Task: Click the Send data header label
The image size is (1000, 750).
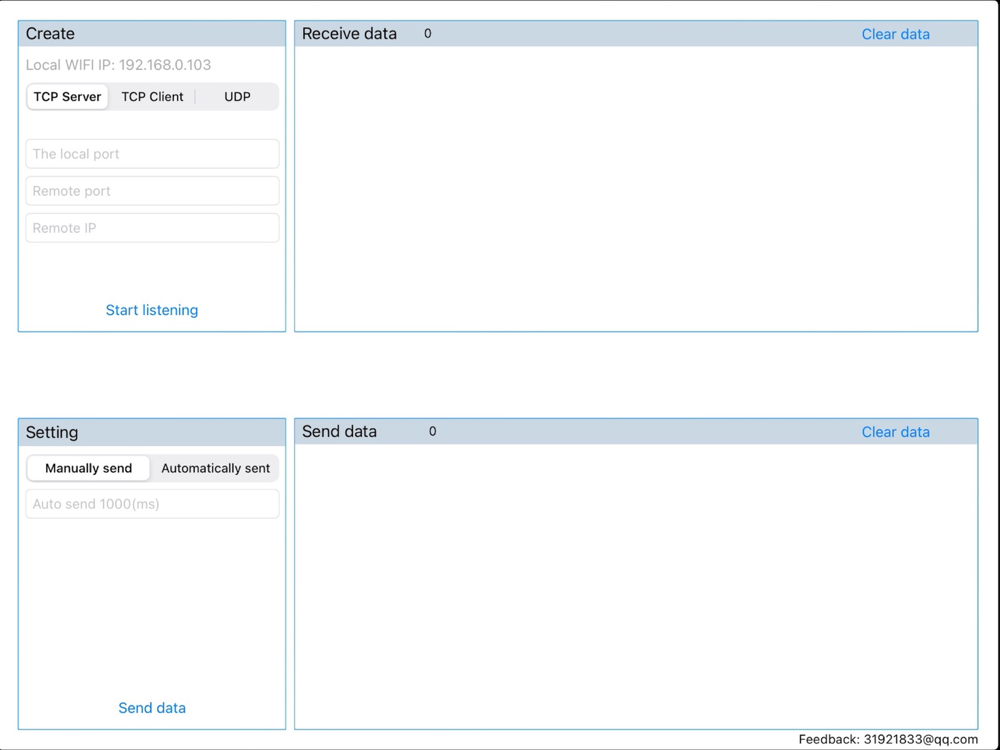Action: [x=339, y=432]
